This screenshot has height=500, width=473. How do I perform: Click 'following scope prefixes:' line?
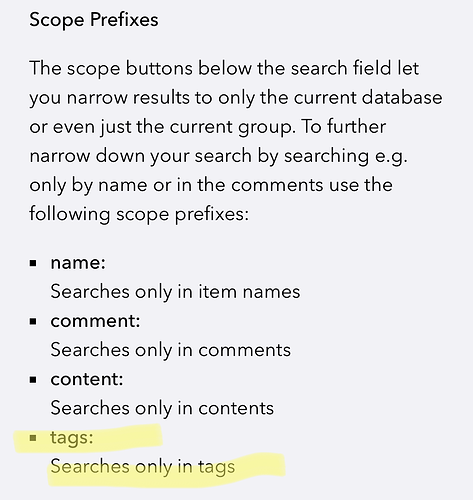139,214
